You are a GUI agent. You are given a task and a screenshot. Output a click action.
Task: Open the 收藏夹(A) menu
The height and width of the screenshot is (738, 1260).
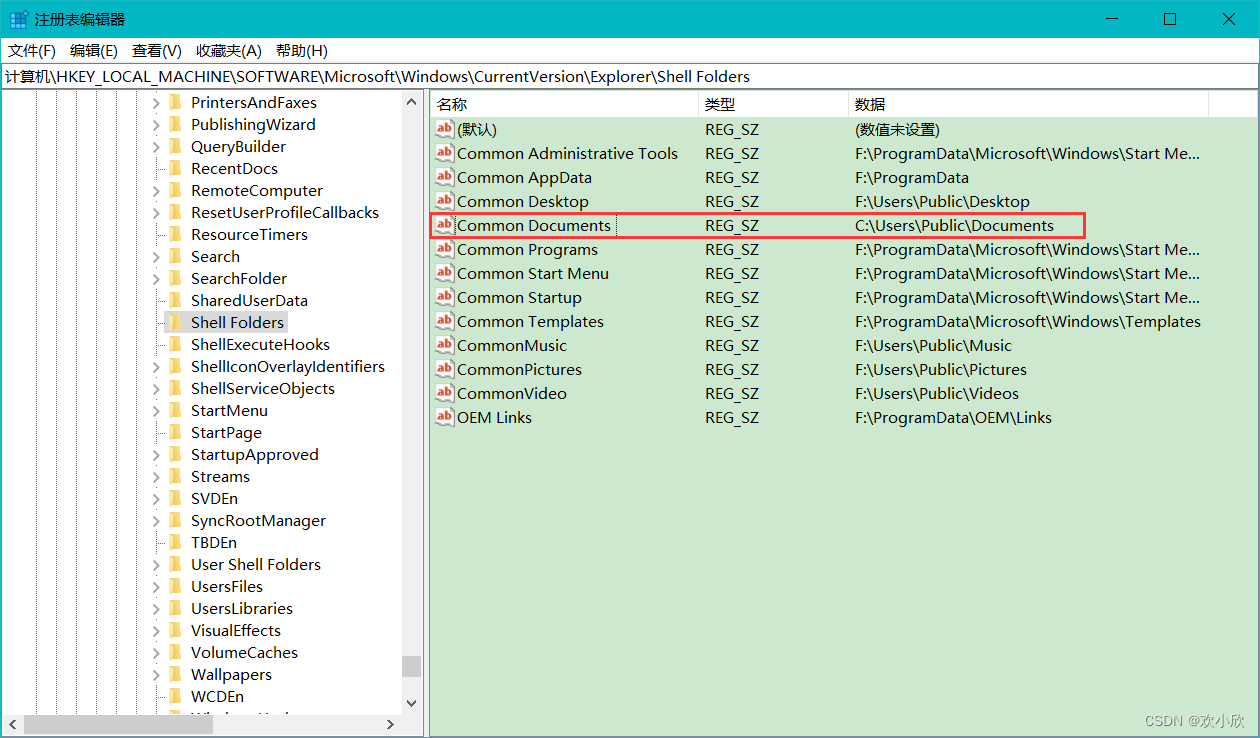tap(228, 50)
